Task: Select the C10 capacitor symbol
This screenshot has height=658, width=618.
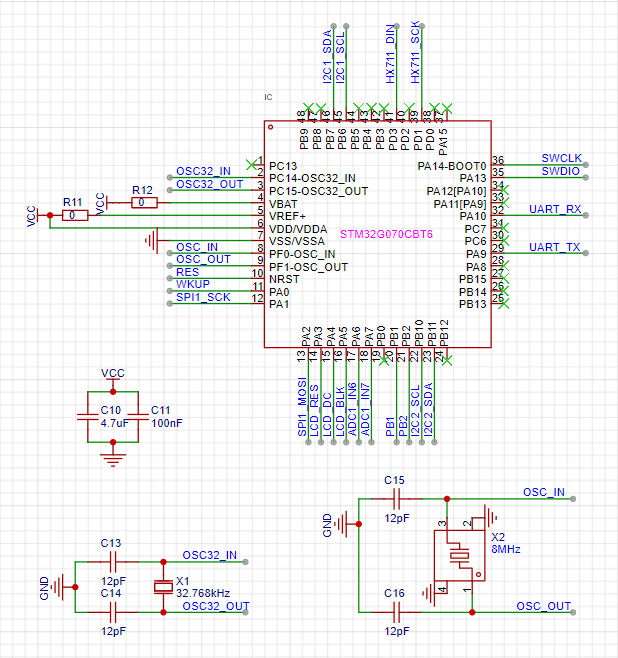Action: [88, 416]
